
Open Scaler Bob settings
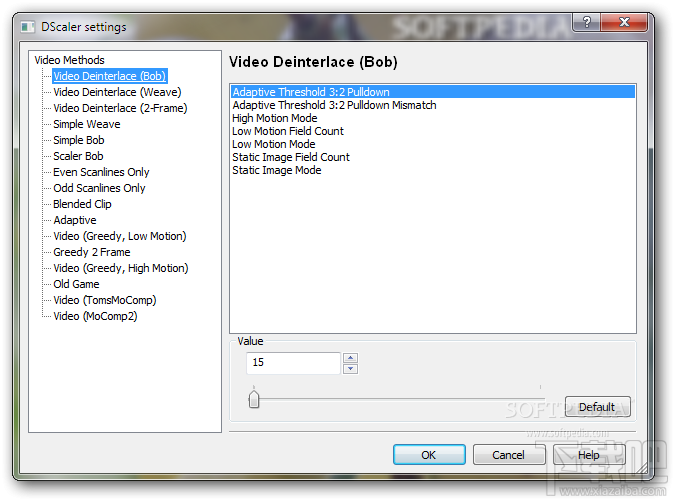point(78,156)
